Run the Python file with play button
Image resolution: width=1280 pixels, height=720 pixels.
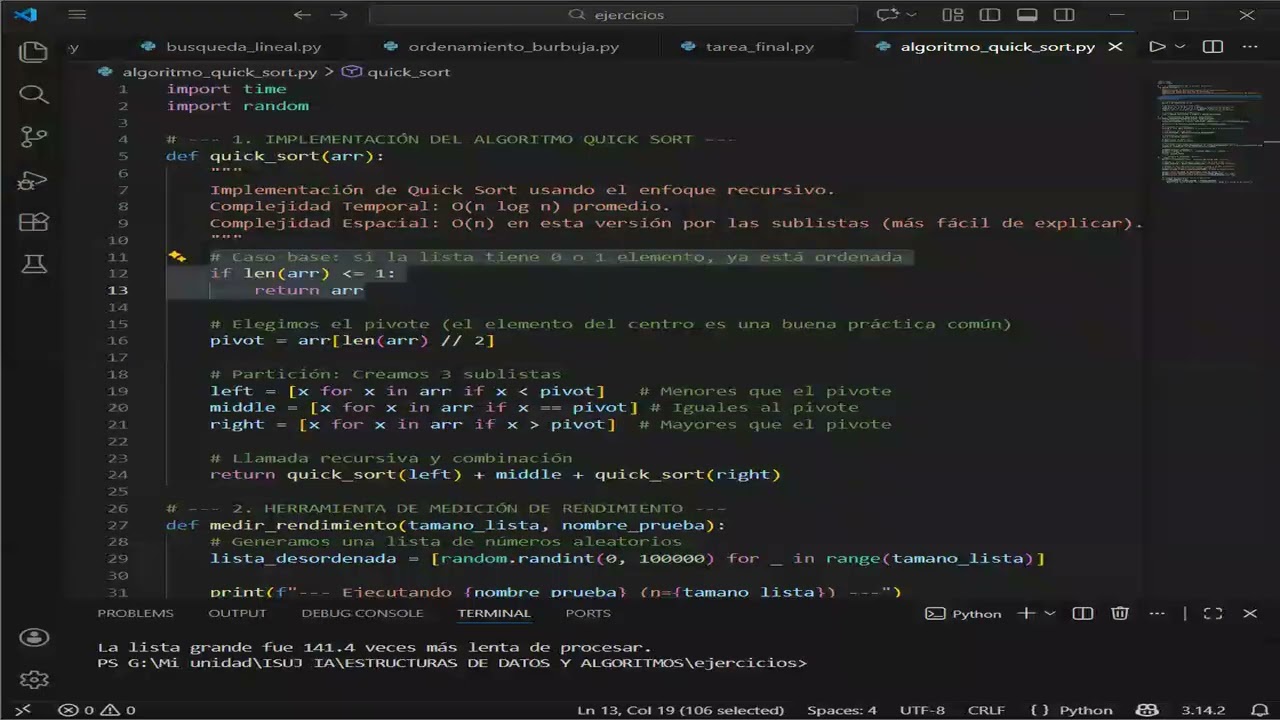click(1157, 47)
